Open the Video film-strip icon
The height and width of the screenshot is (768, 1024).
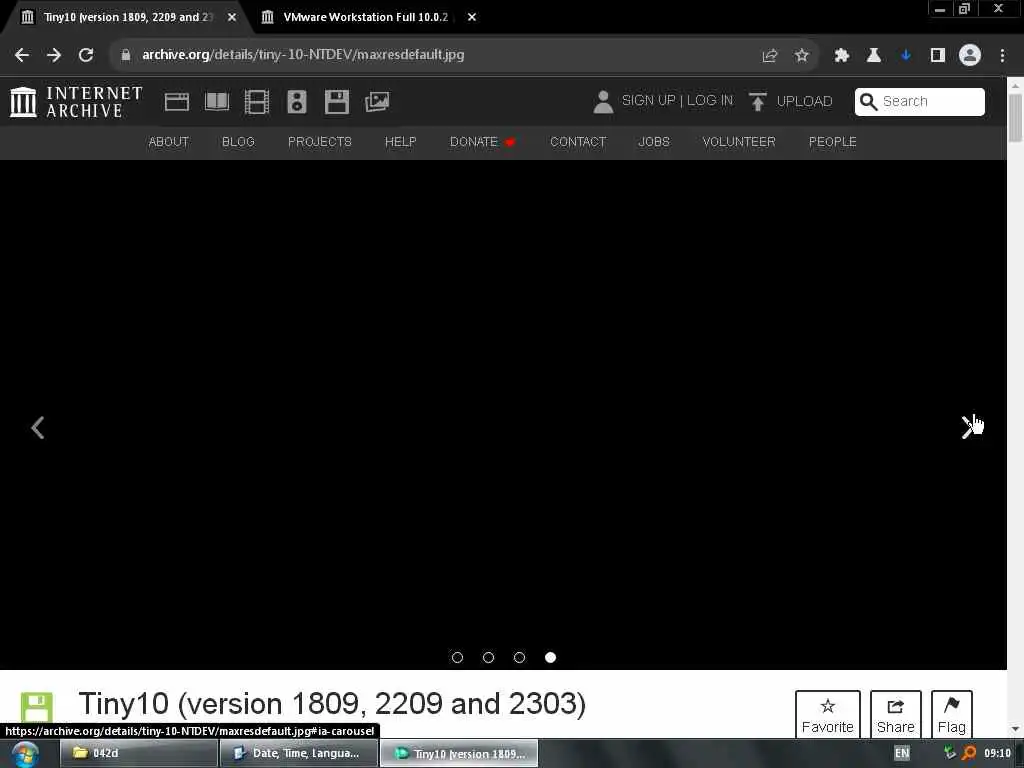point(257,102)
